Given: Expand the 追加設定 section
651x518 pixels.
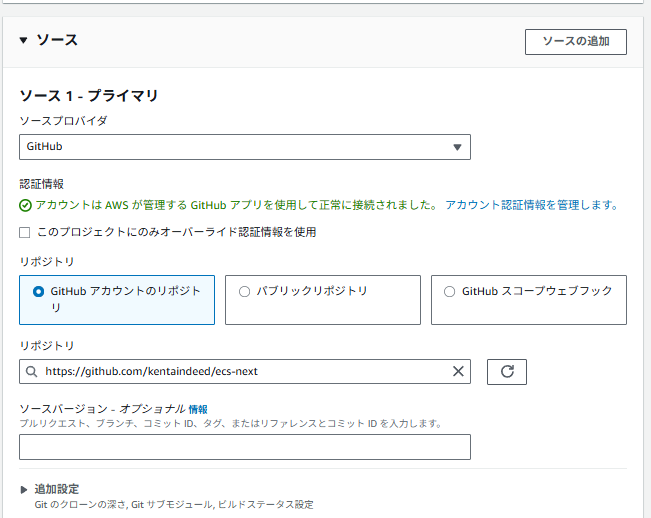Looking at the screenshot, I should coord(25,489).
